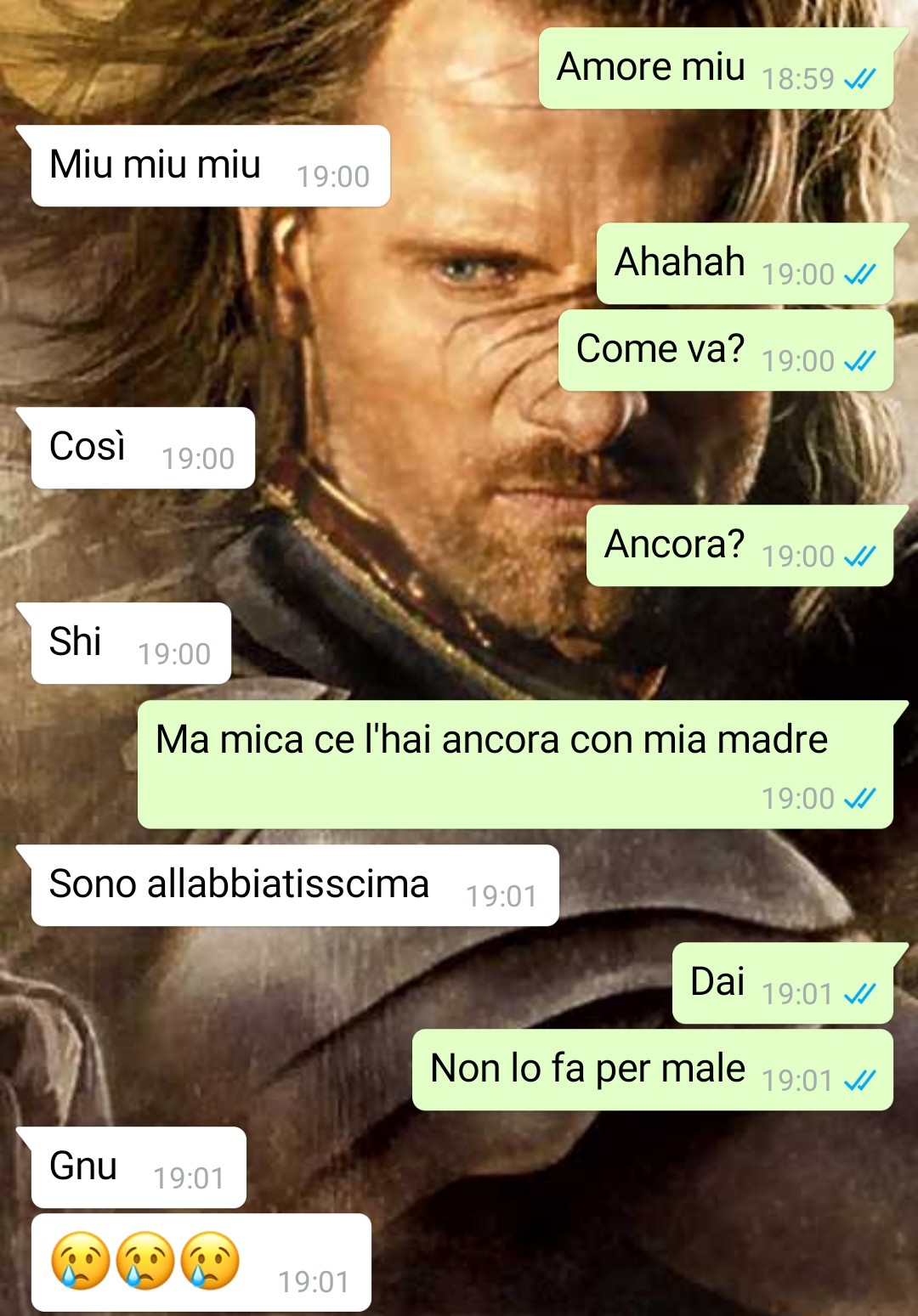
Task: Tap the read ticks beside 'Ahahah'
Action: (x=859, y=274)
